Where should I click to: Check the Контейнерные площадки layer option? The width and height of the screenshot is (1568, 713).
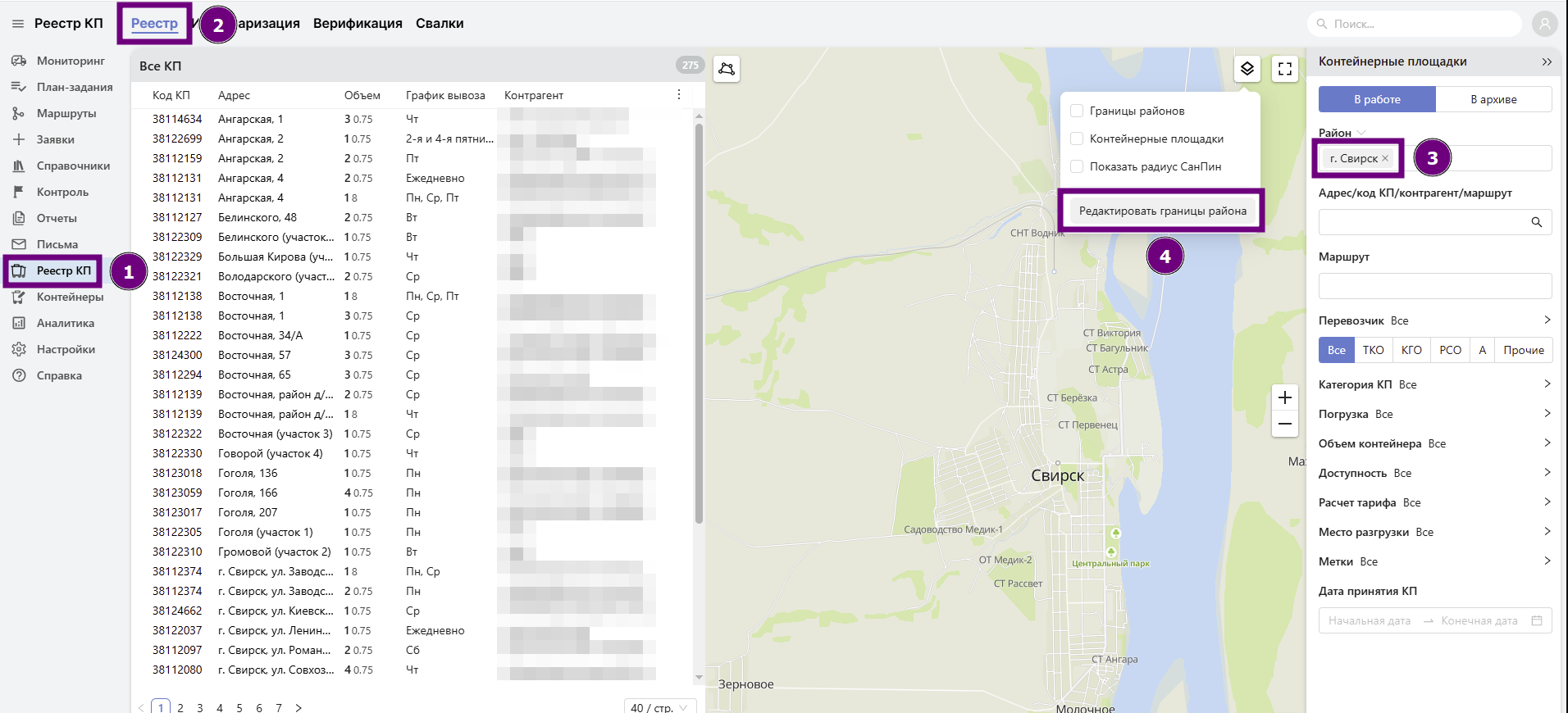click(x=1078, y=139)
